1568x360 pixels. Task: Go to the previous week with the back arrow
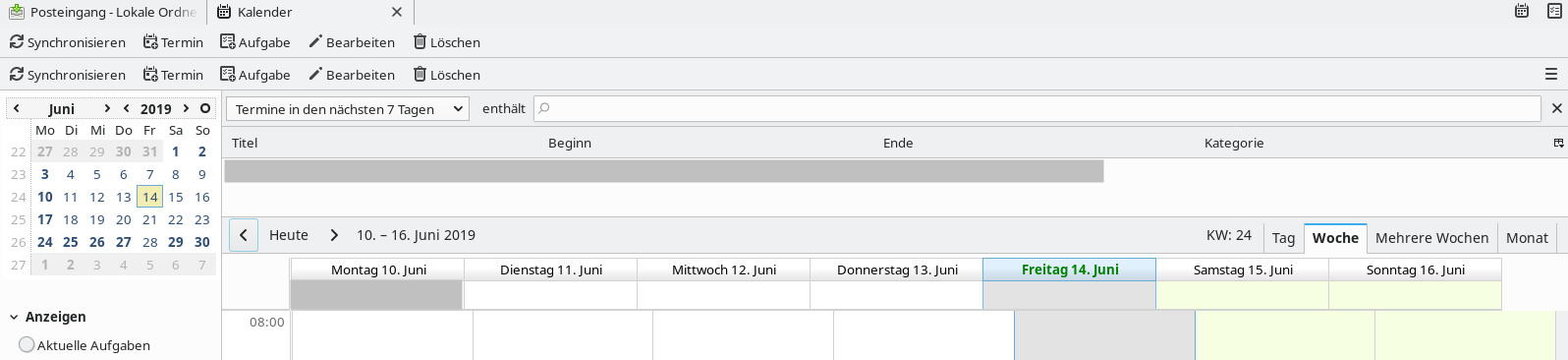tap(244, 235)
